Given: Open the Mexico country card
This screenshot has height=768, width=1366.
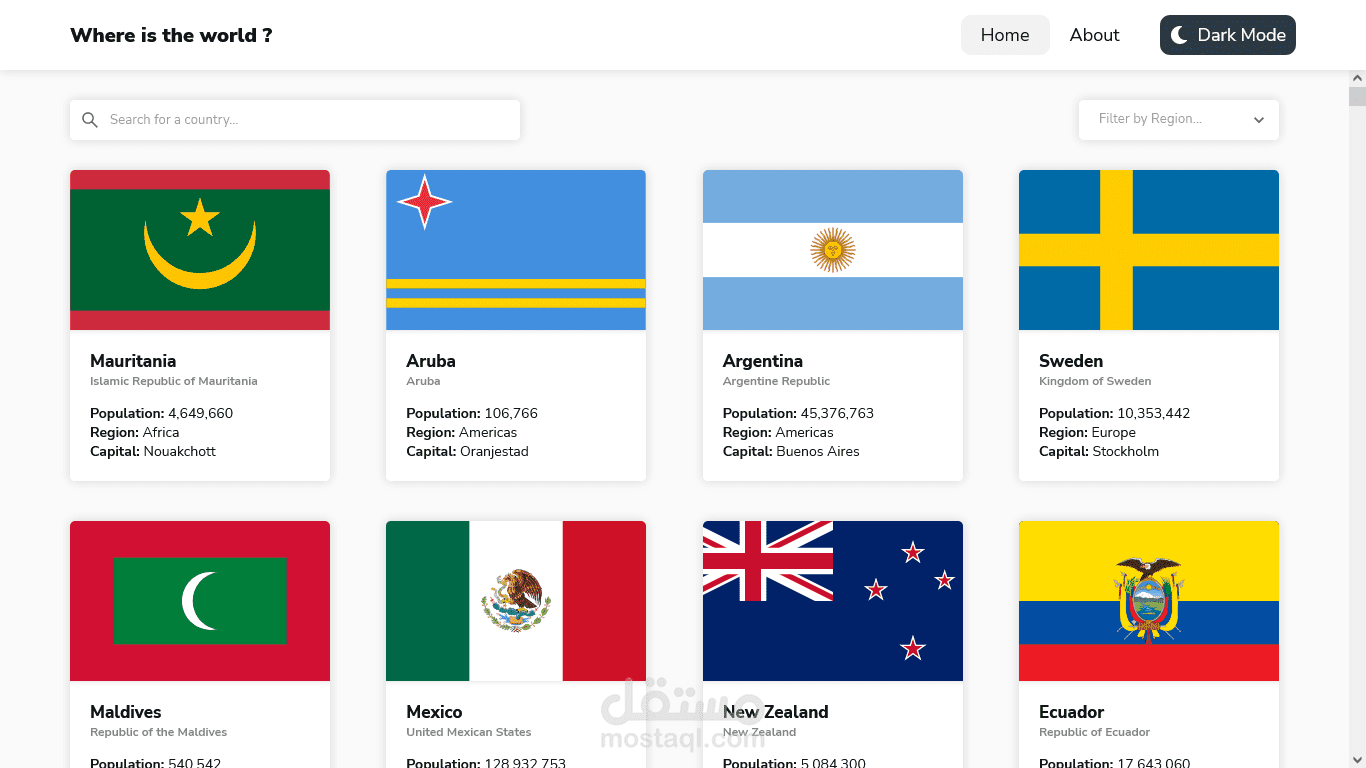Looking at the screenshot, I should (x=515, y=640).
